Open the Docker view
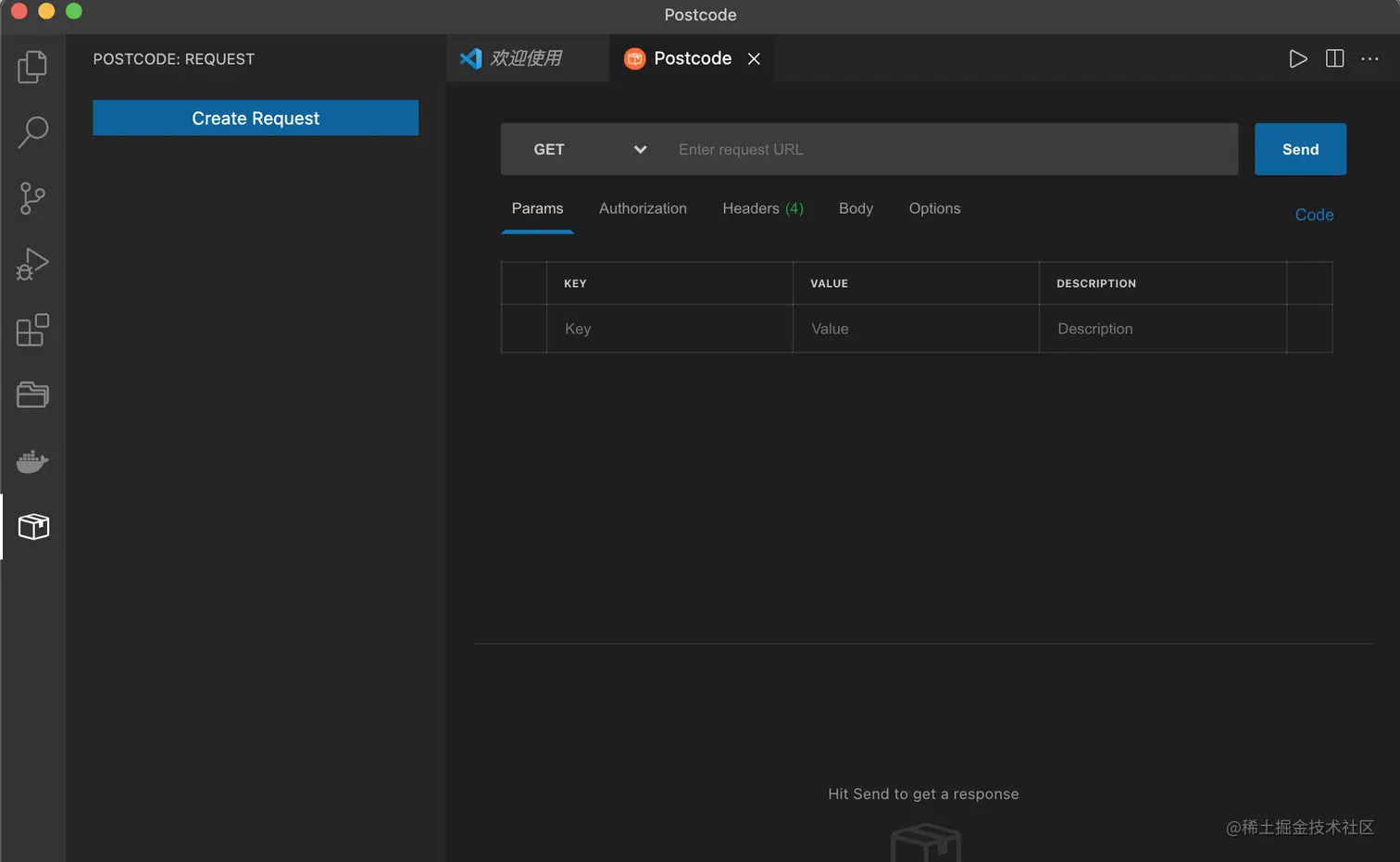 pyautogui.click(x=32, y=461)
